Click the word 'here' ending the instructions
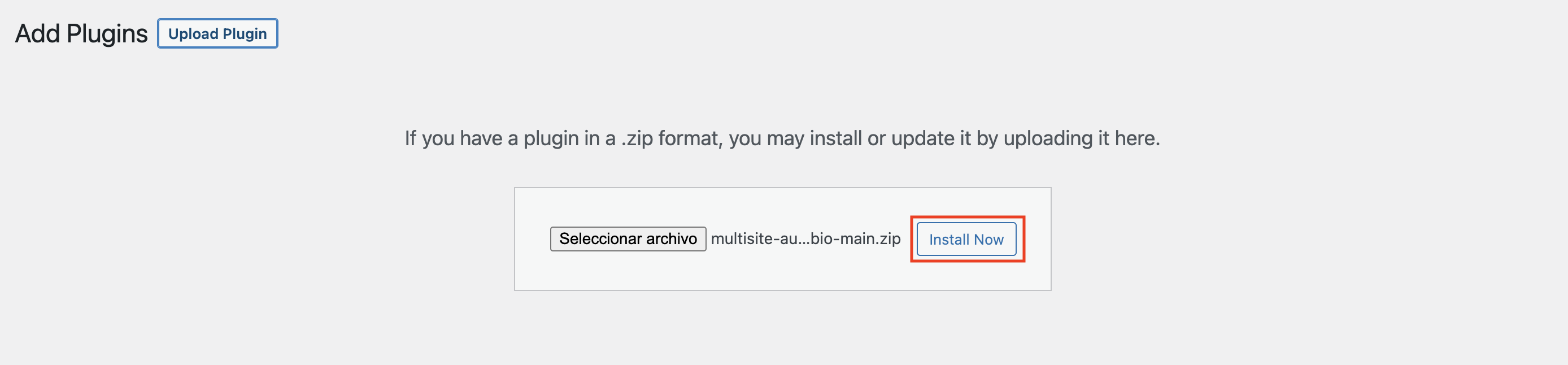The height and width of the screenshot is (365, 1568). coord(1135,138)
